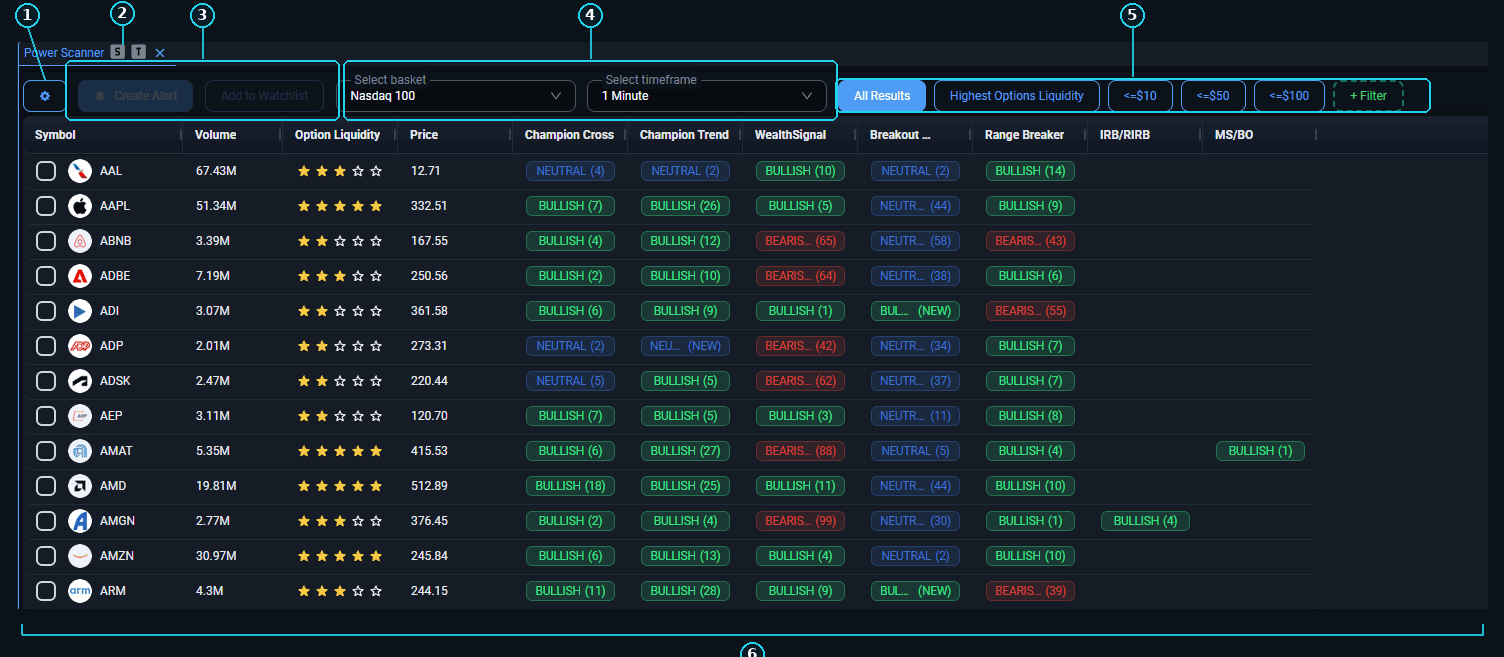Click the AMGN company logo
The image size is (1504, 657).
tap(80, 521)
